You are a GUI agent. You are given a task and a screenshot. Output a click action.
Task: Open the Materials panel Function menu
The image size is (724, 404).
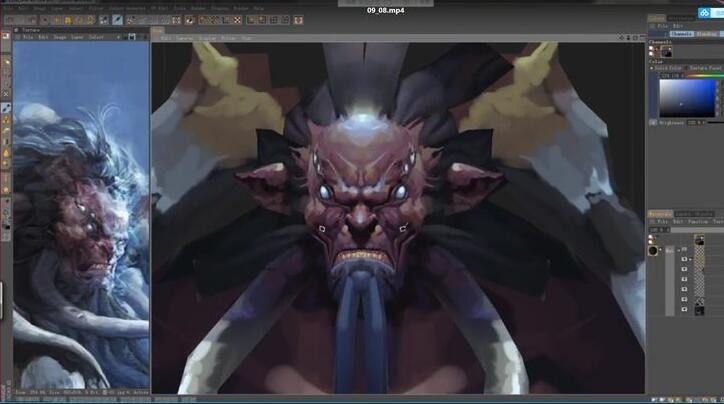[x=698, y=222]
